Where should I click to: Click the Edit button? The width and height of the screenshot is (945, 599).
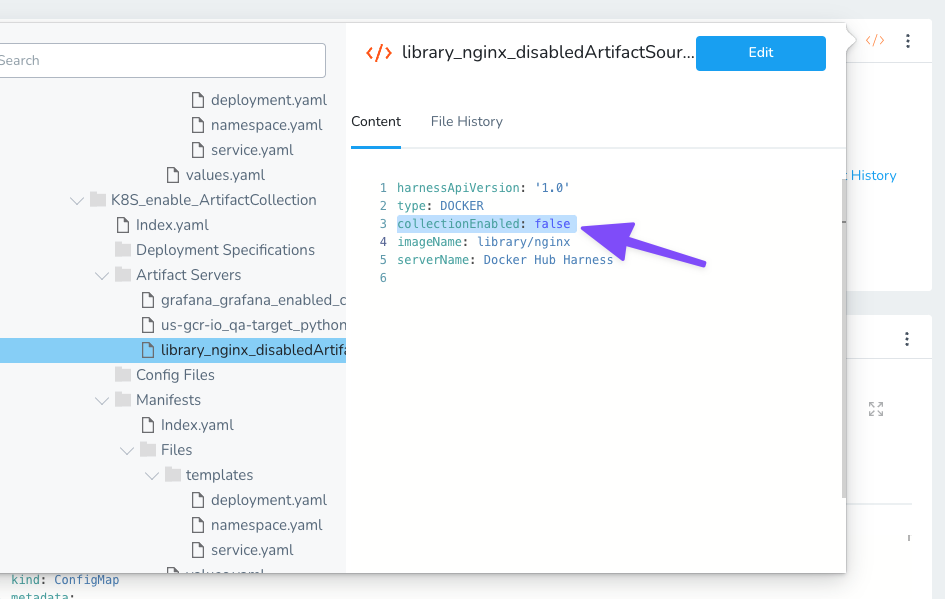761,53
